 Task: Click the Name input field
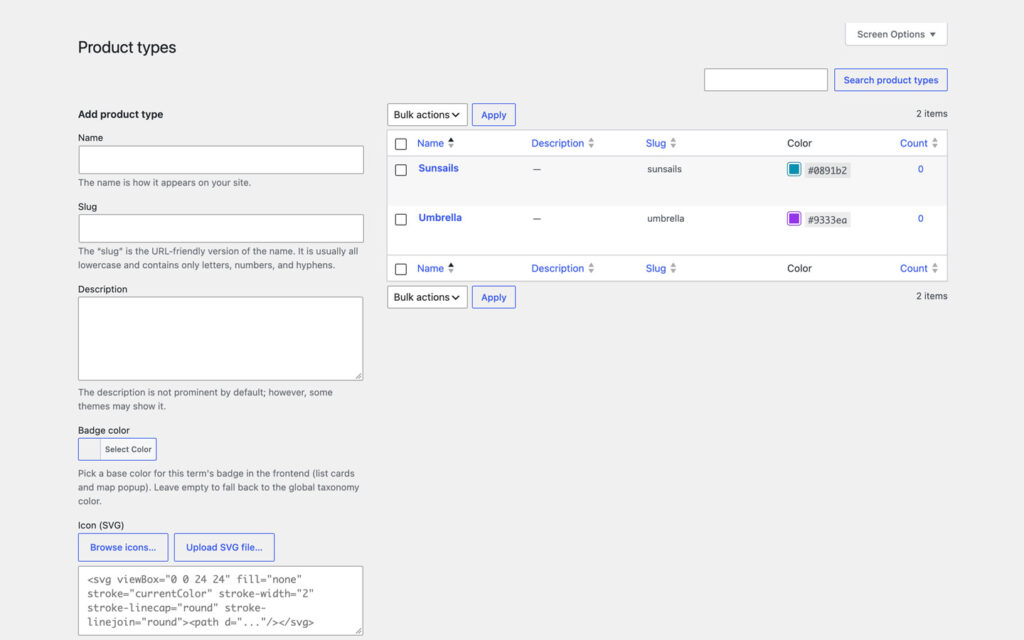tap(221, 160)
